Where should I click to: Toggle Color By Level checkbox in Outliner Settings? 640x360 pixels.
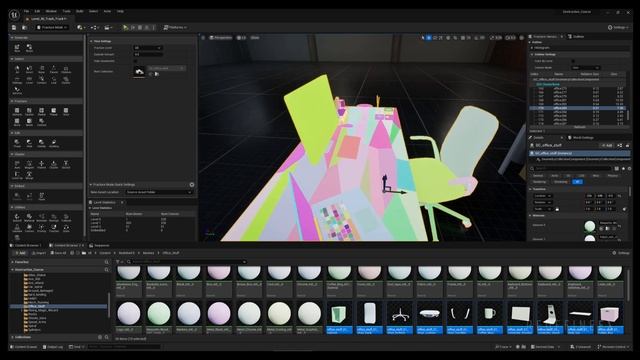pos(573,61)
